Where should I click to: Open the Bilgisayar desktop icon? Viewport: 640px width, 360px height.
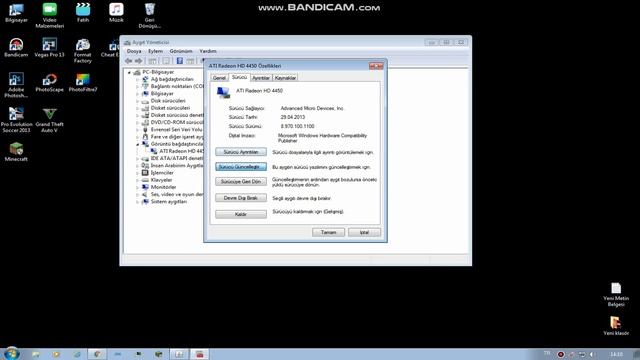[x=16, y=13]
